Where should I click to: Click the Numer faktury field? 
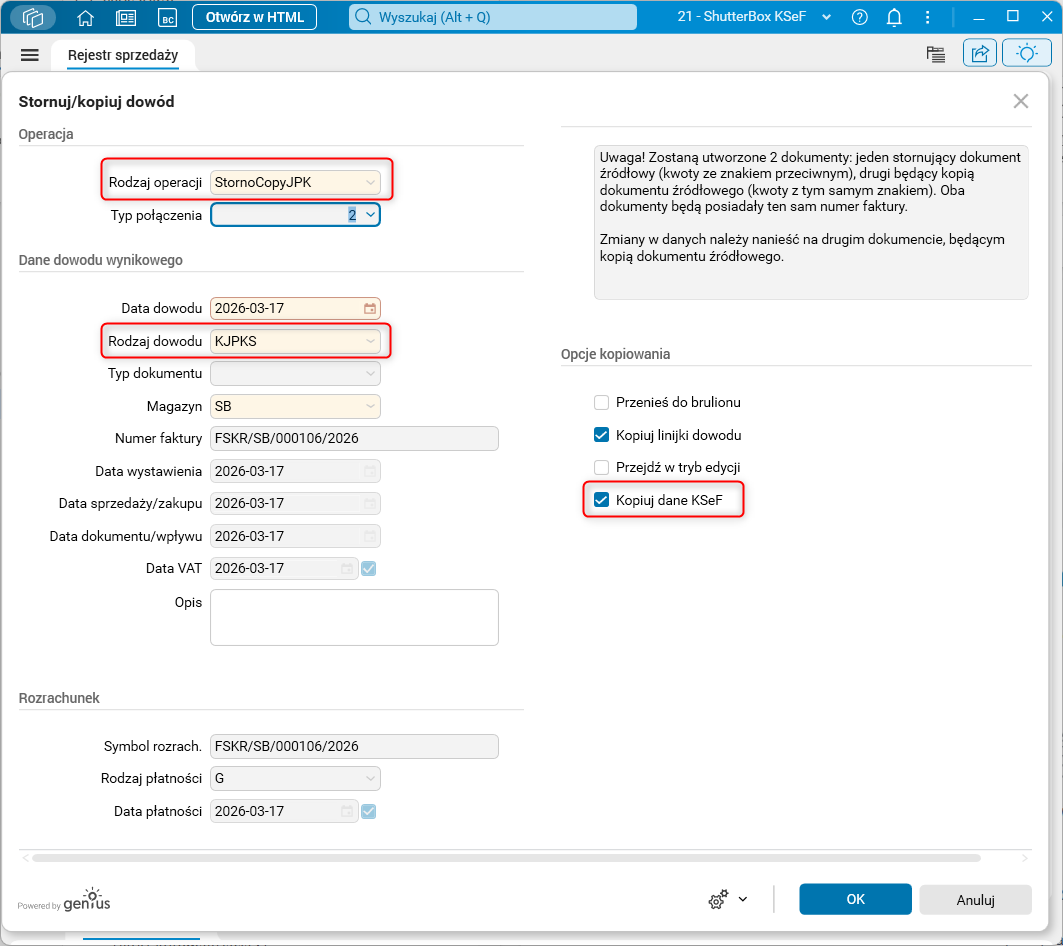354,438
